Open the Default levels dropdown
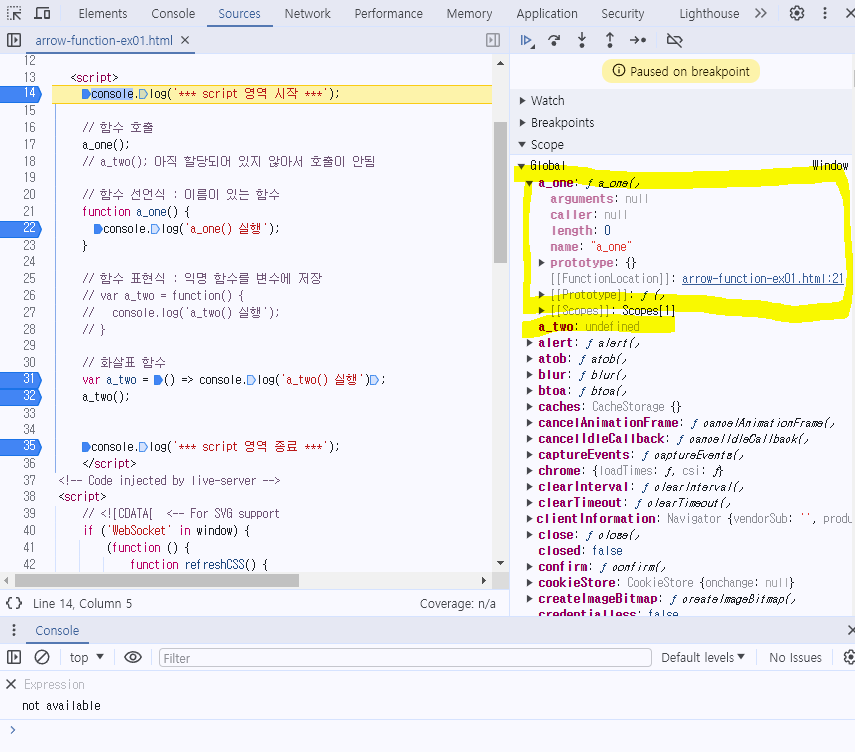Viewport: 855px width, 752px height. point(703,658)
